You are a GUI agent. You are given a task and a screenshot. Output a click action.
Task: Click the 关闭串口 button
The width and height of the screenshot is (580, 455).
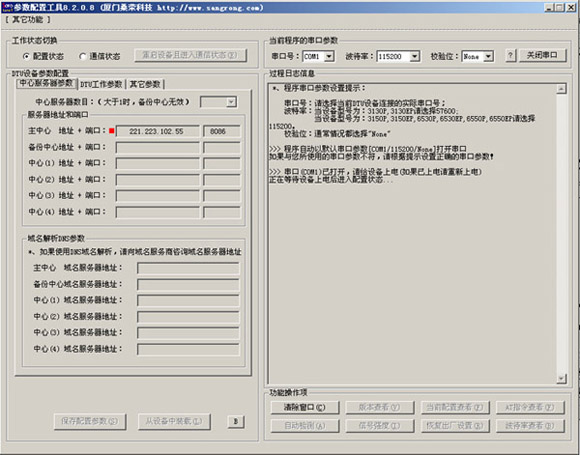tap(542, 55)
